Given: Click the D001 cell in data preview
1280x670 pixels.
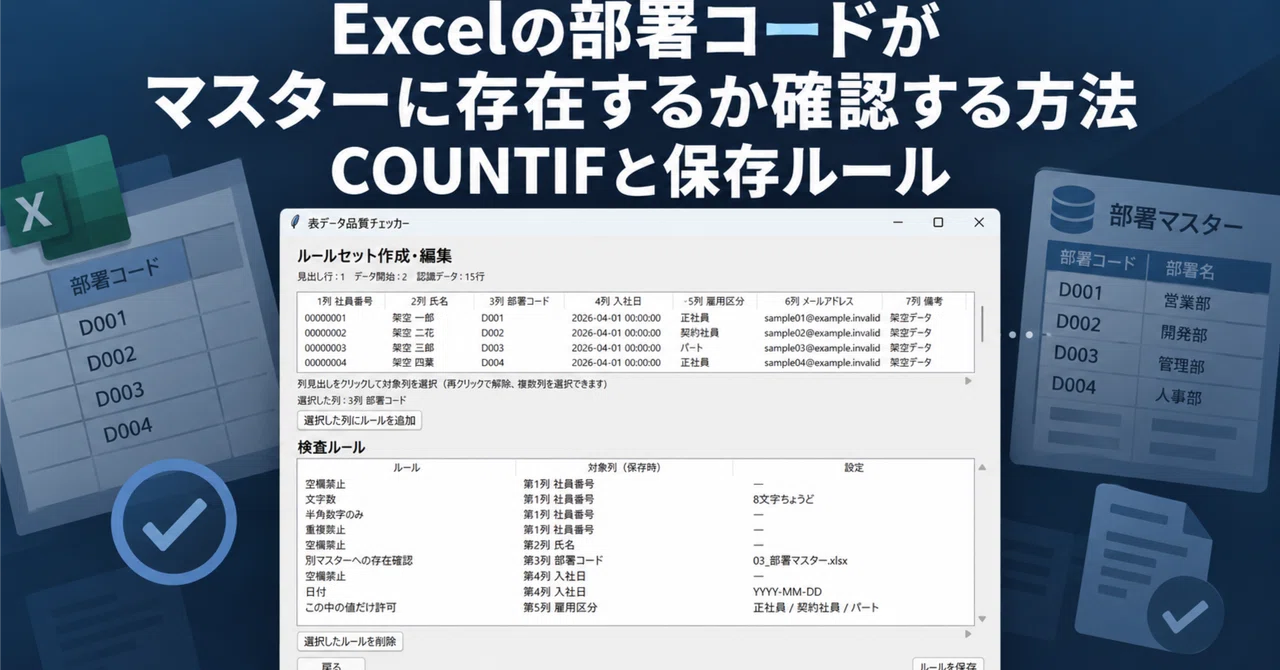Looking at the screenshot, I should click(x=493, y=318).
